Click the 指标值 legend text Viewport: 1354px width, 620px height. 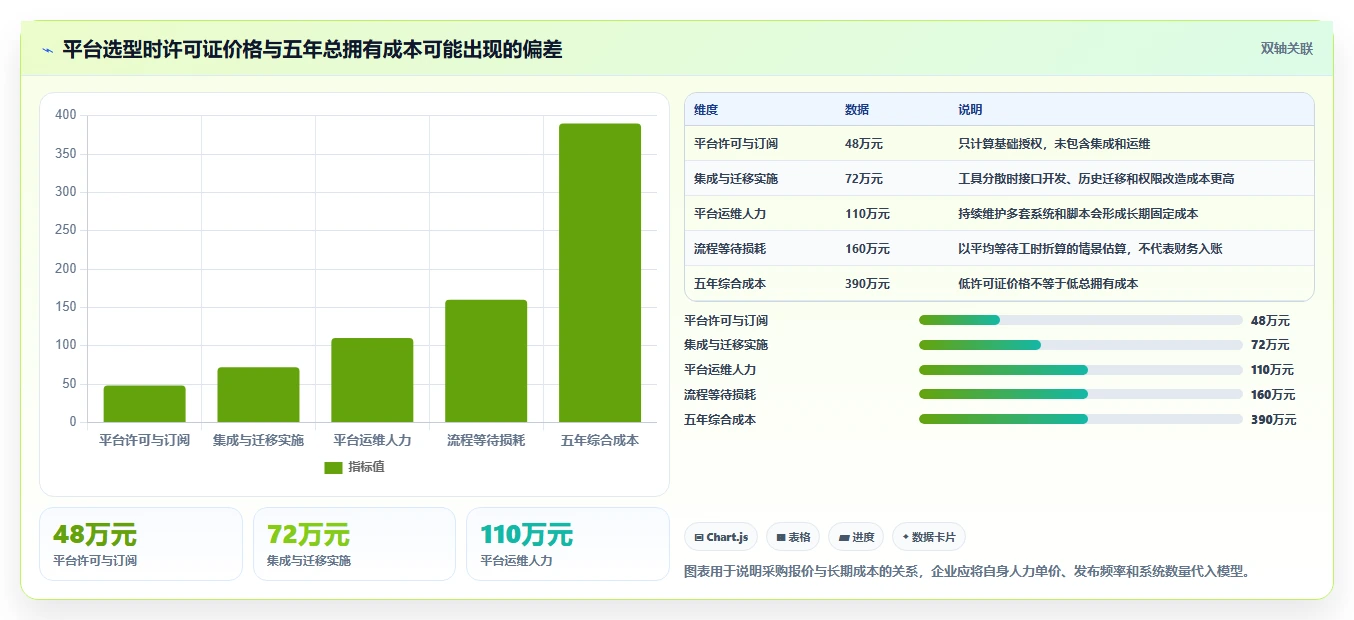[x=366, y=467]
